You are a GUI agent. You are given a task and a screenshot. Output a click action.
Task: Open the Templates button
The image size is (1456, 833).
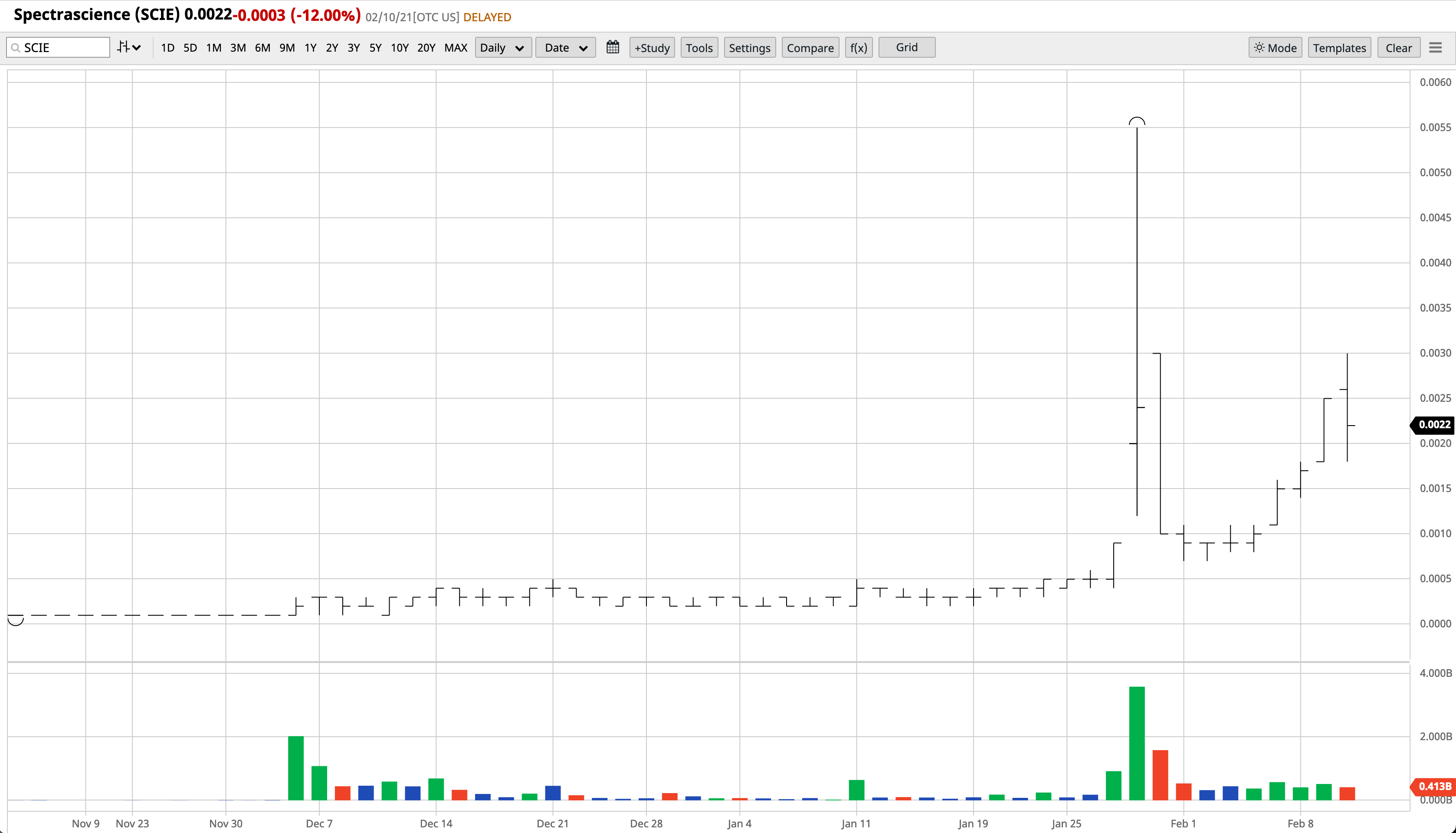click(1339, 47)
